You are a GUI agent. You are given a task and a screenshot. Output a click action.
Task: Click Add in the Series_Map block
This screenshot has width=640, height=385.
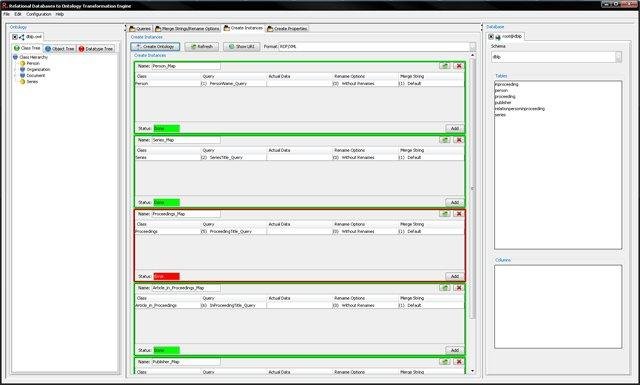point(455,202)
